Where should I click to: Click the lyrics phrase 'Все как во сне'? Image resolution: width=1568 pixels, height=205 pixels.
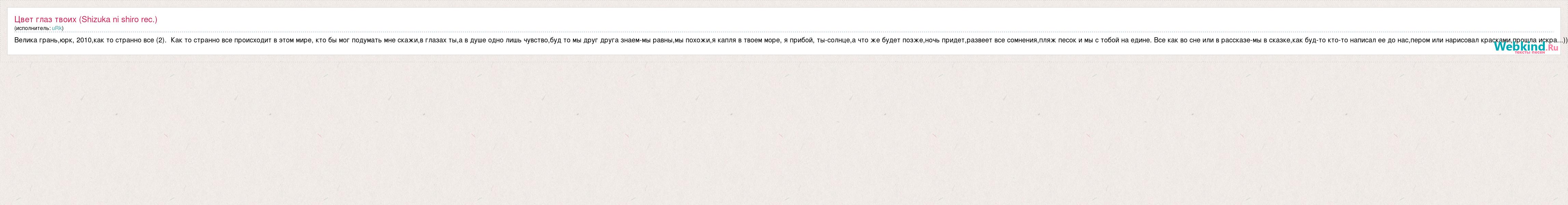1177,40
